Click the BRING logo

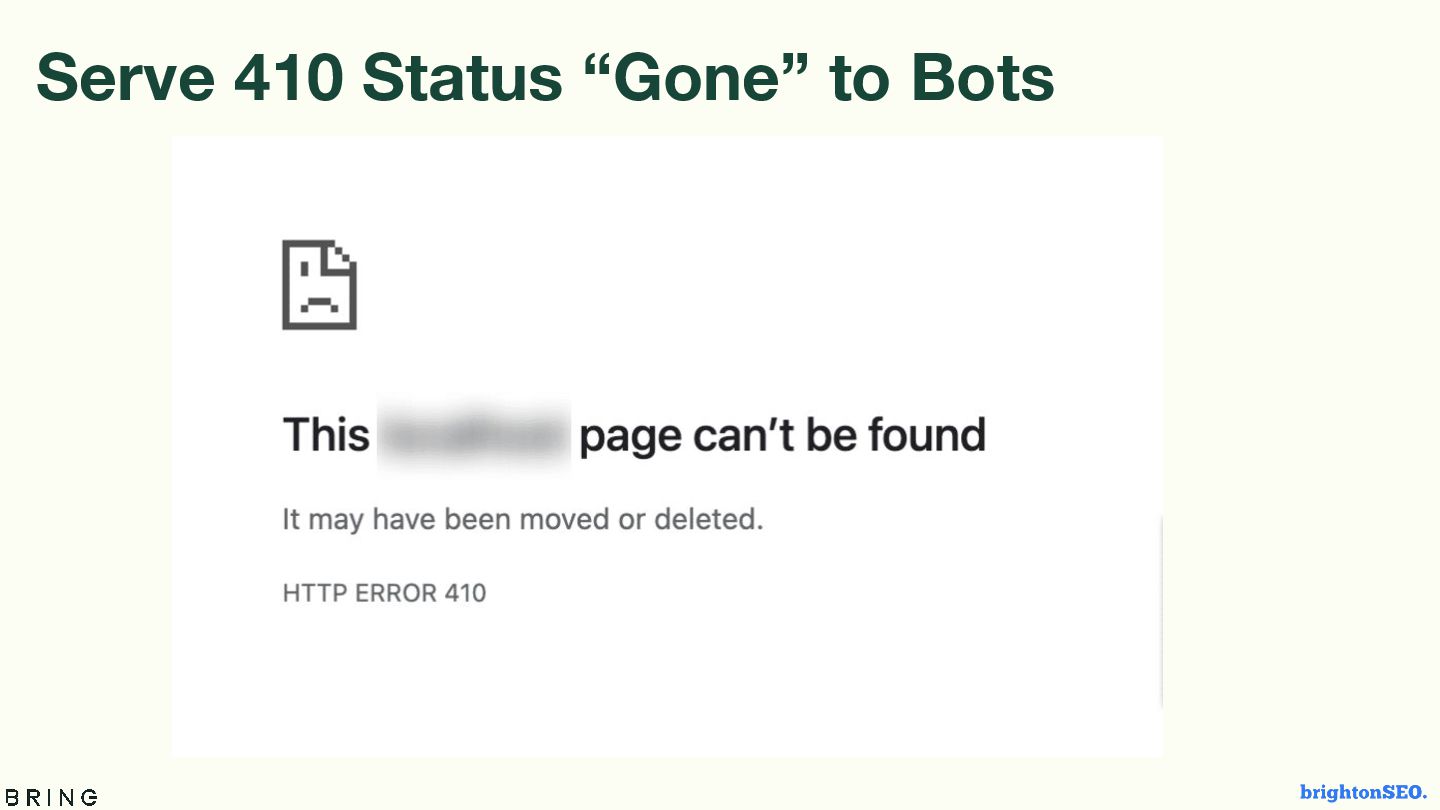click(x=51, y=797)
